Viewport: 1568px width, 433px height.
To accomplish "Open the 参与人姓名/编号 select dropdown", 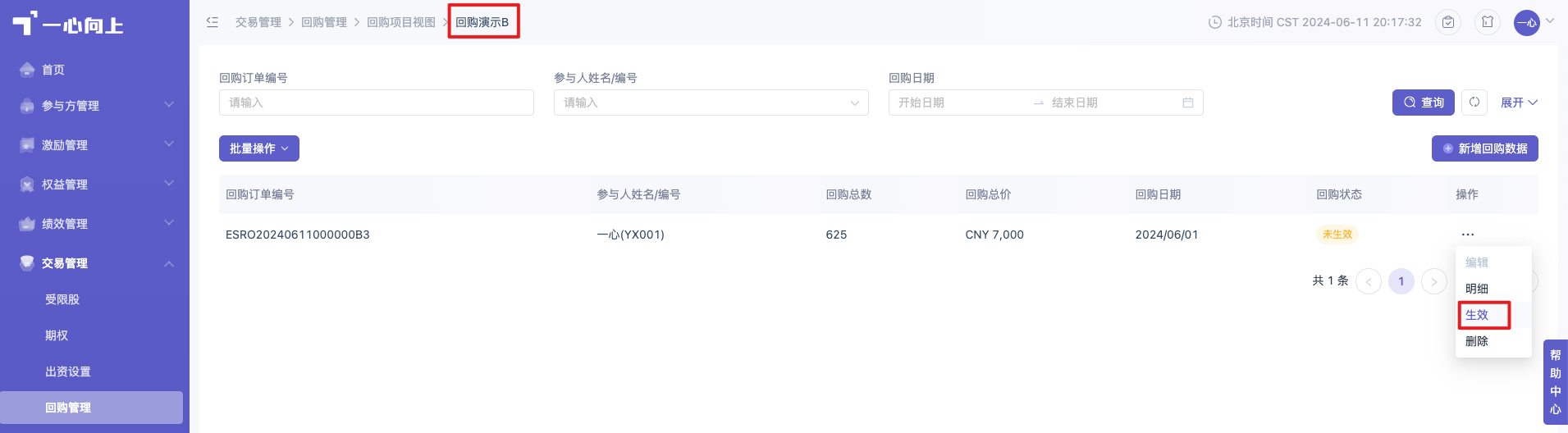I will pyautogui.click(x=711, y=103).
